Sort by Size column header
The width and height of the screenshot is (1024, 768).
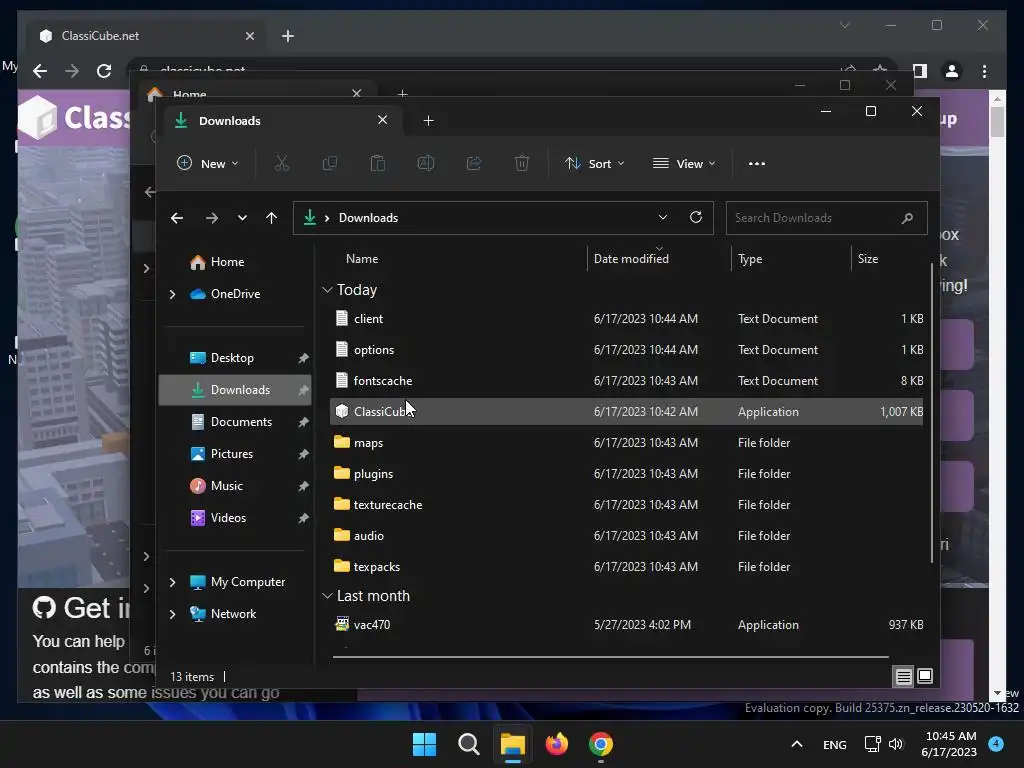(x=868, y=259)
